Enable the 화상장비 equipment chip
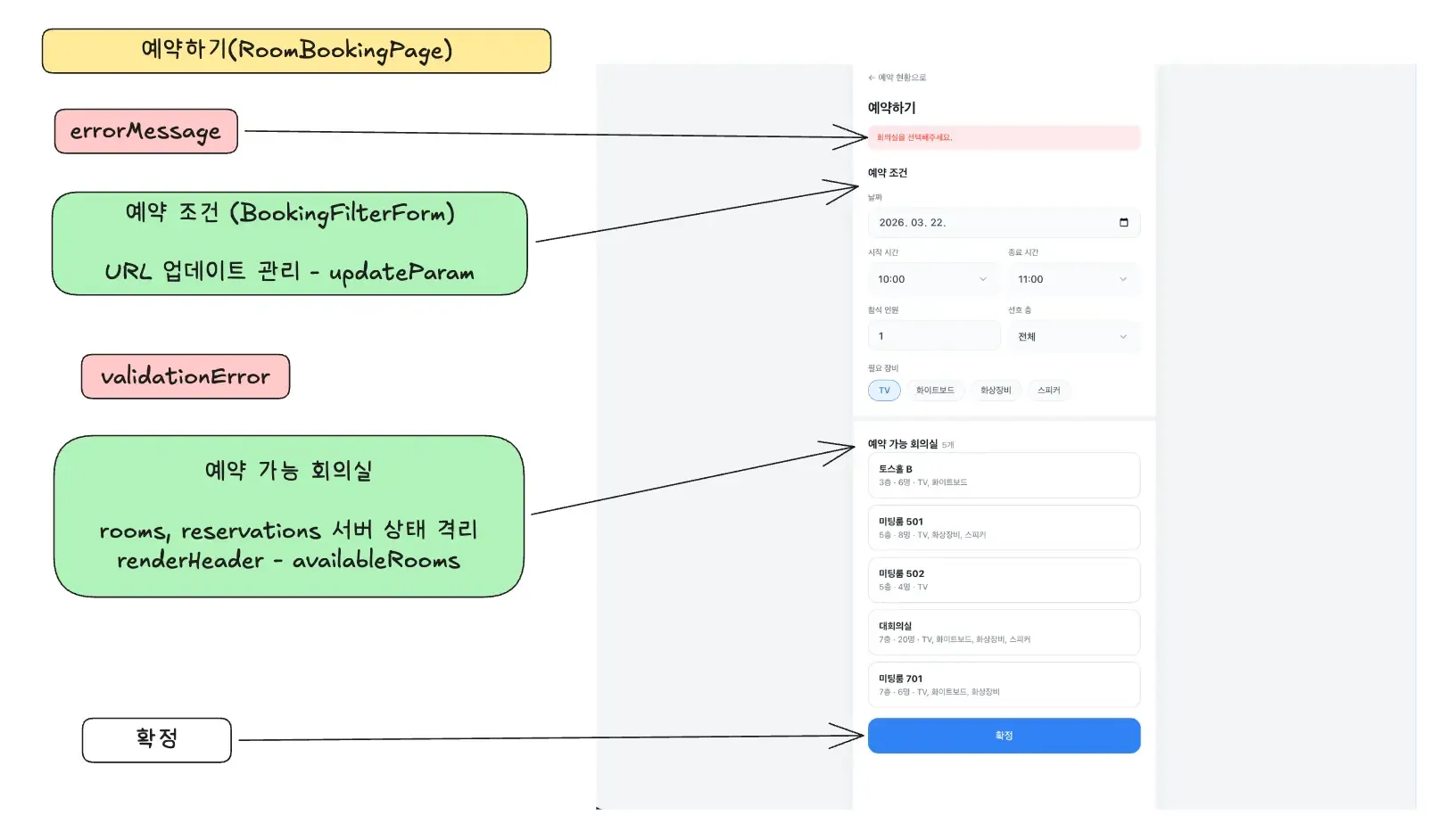This screenshot has width=1447, height=840. [x=996, y=391]
